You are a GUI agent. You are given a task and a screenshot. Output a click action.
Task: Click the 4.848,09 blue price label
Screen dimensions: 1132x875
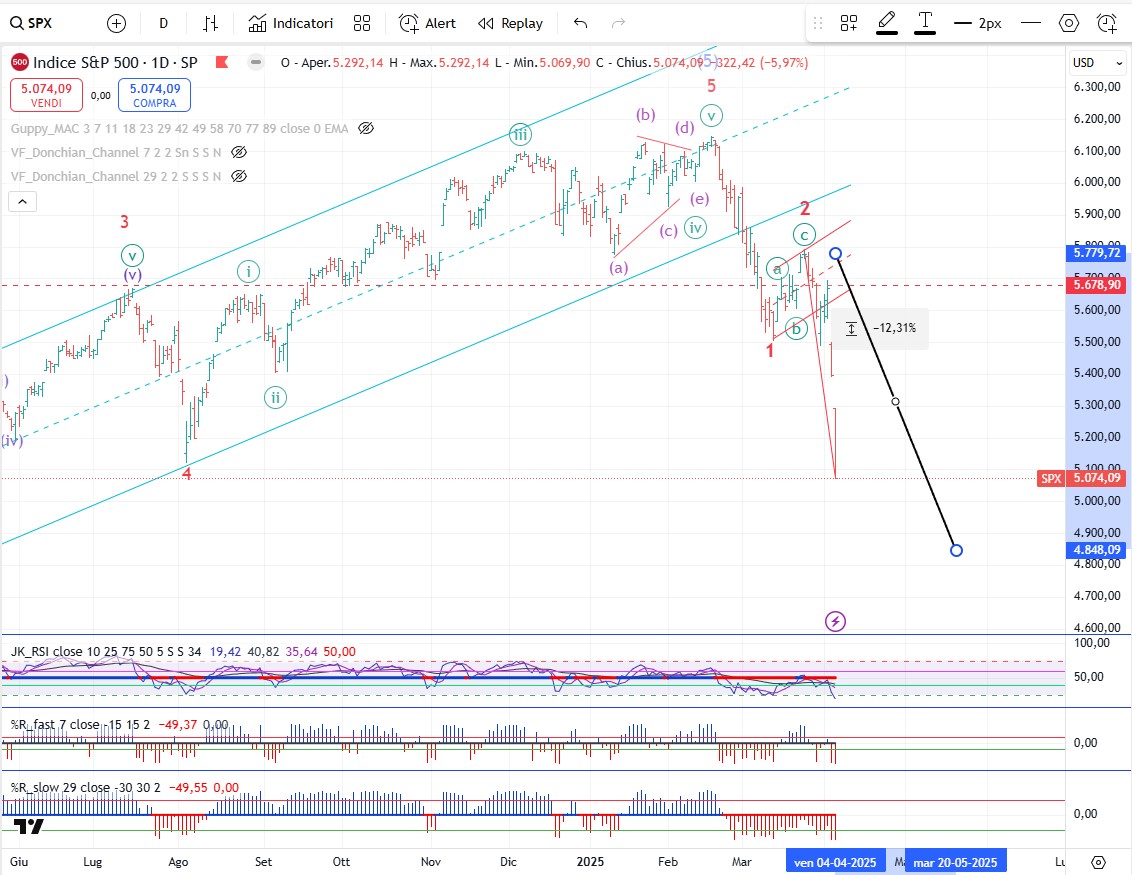[x=1097, y=549]
